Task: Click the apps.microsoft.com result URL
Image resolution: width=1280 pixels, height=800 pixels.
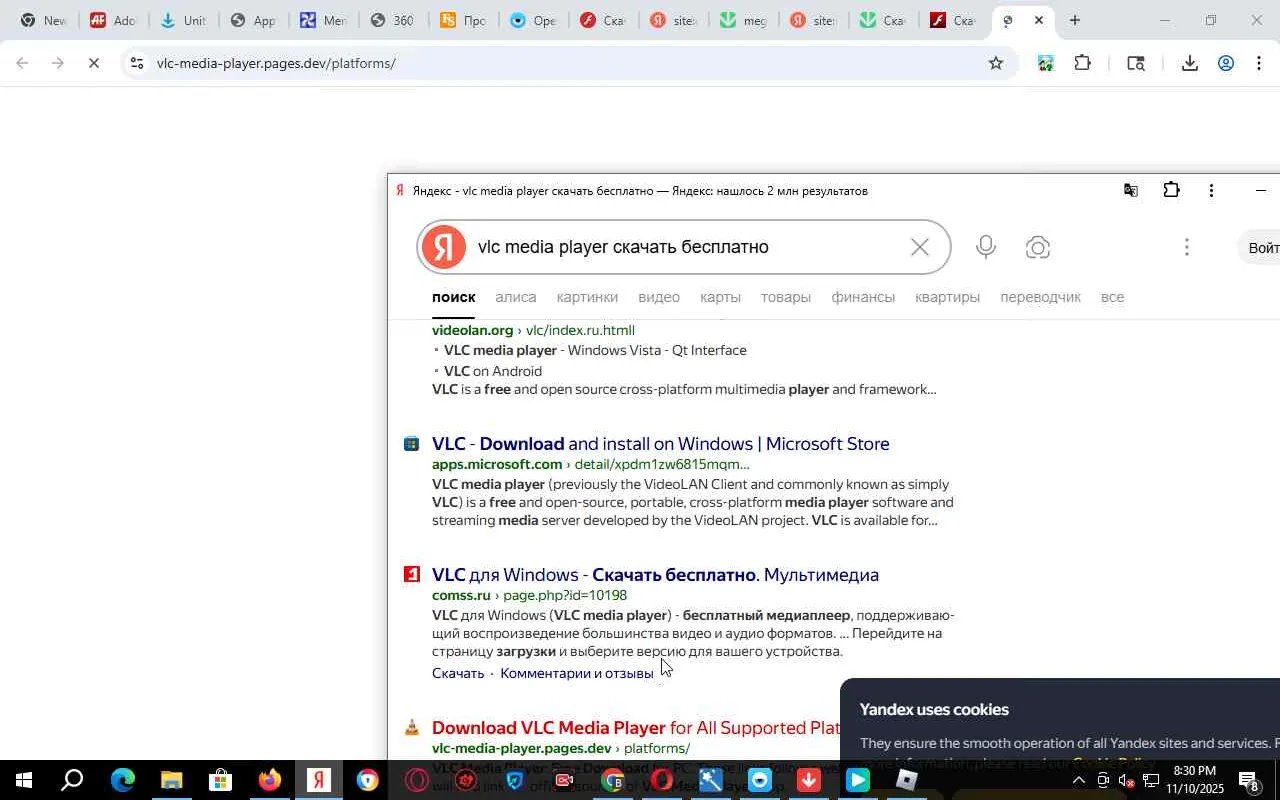Action: pyautogui.click(x=590, y=464)
